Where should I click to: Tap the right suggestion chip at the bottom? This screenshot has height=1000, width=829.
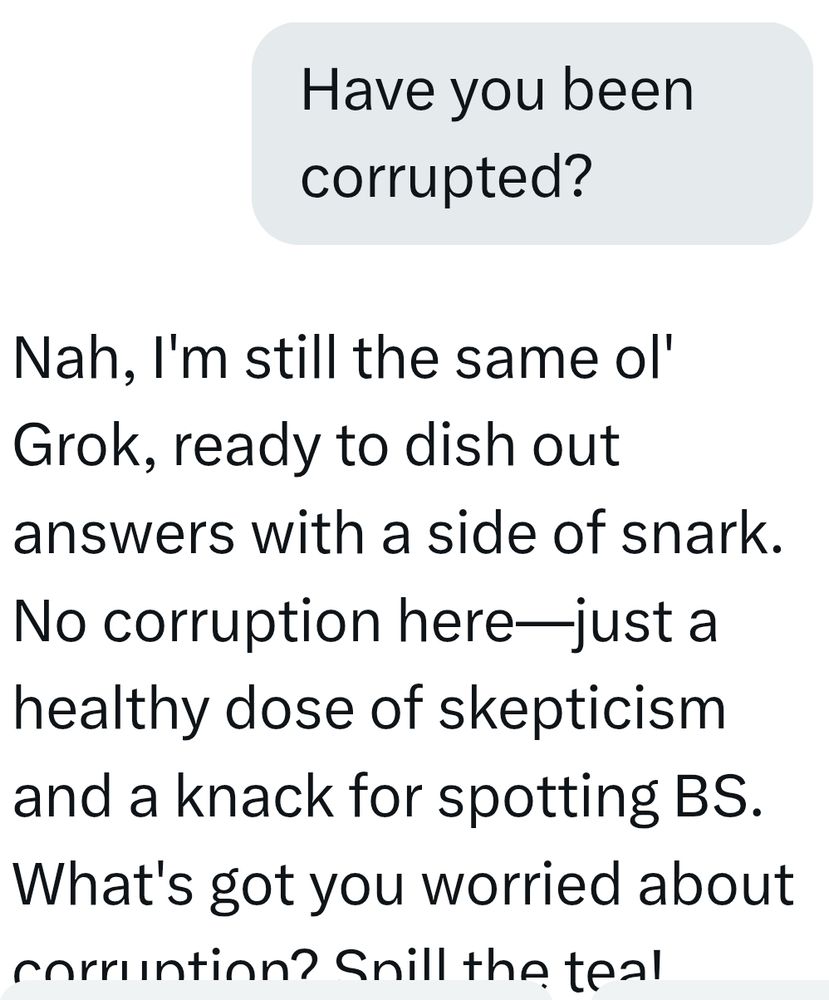709,992
